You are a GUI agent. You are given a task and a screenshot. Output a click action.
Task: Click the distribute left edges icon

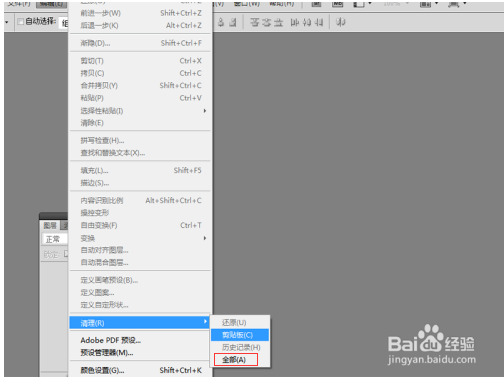point(295,23)
